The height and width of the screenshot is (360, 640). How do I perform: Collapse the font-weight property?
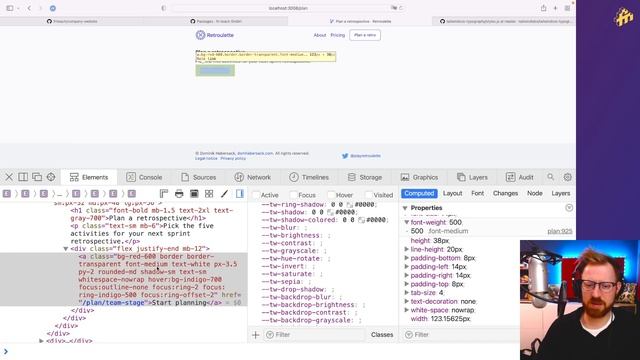click(407, 222)
